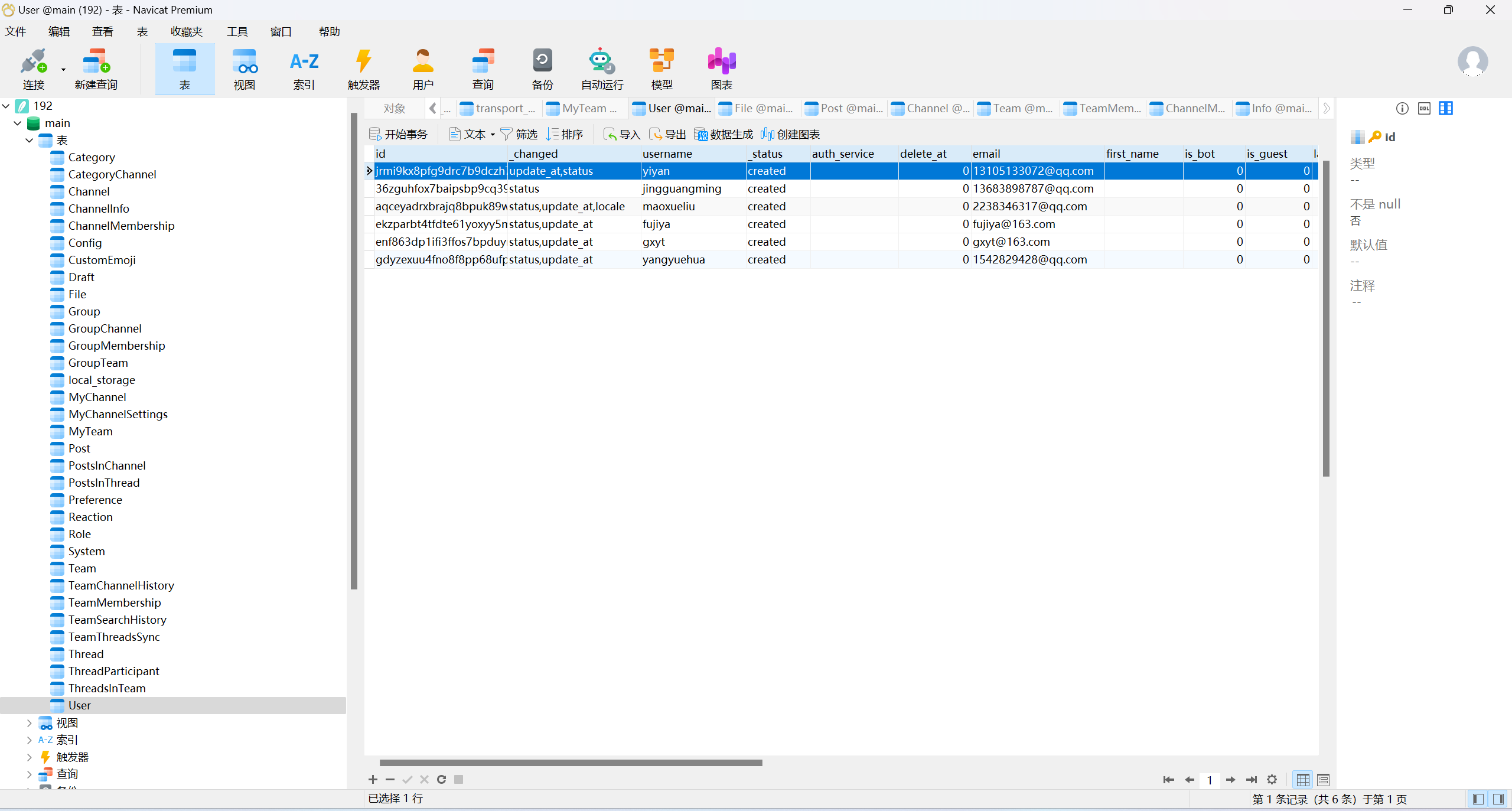The image size is (1512, 811).
Task: Click the horizontal scrollbar under the grid
Action: [570, 763]
